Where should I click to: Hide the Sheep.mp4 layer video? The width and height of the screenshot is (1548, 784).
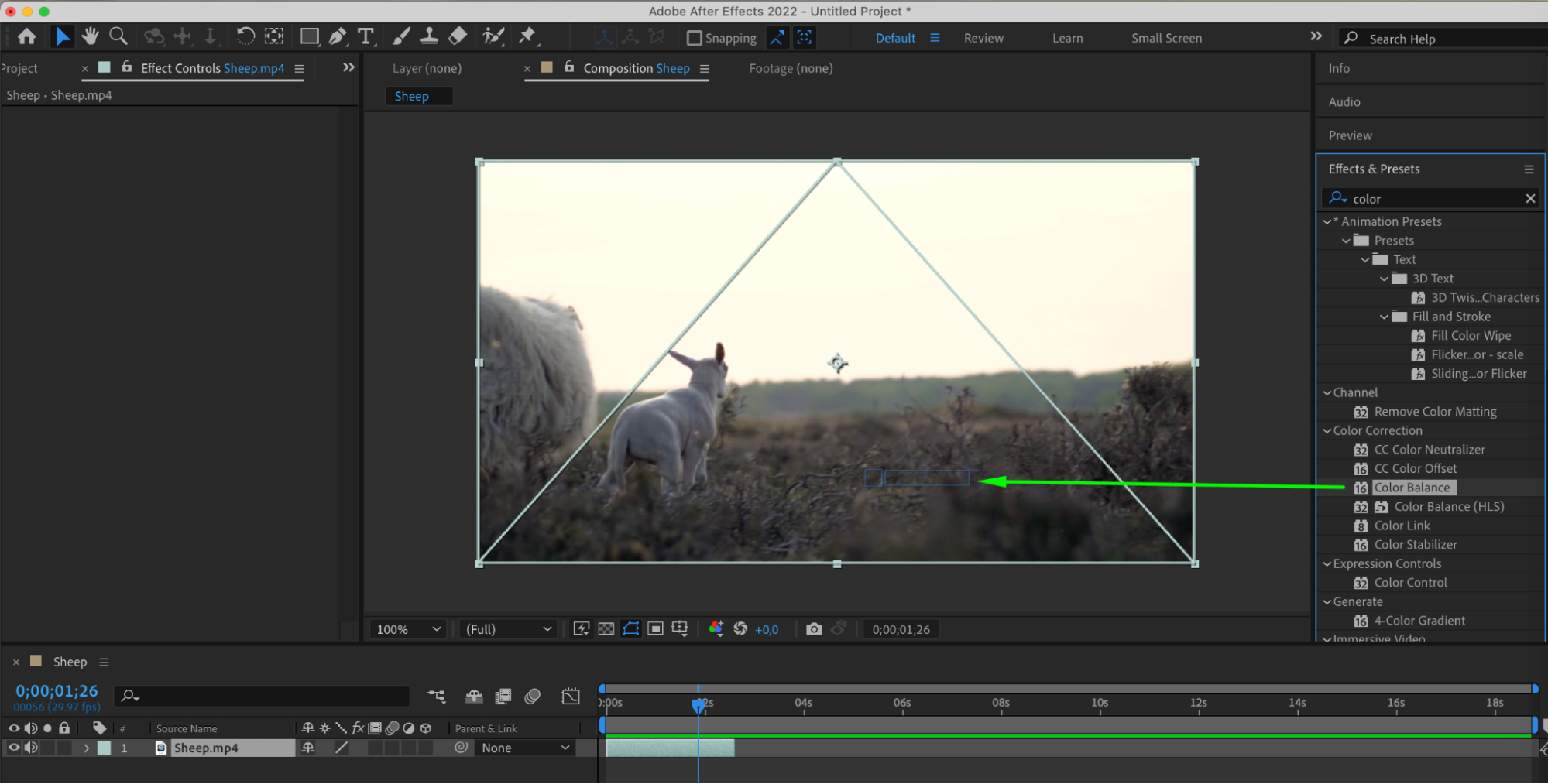13,748
